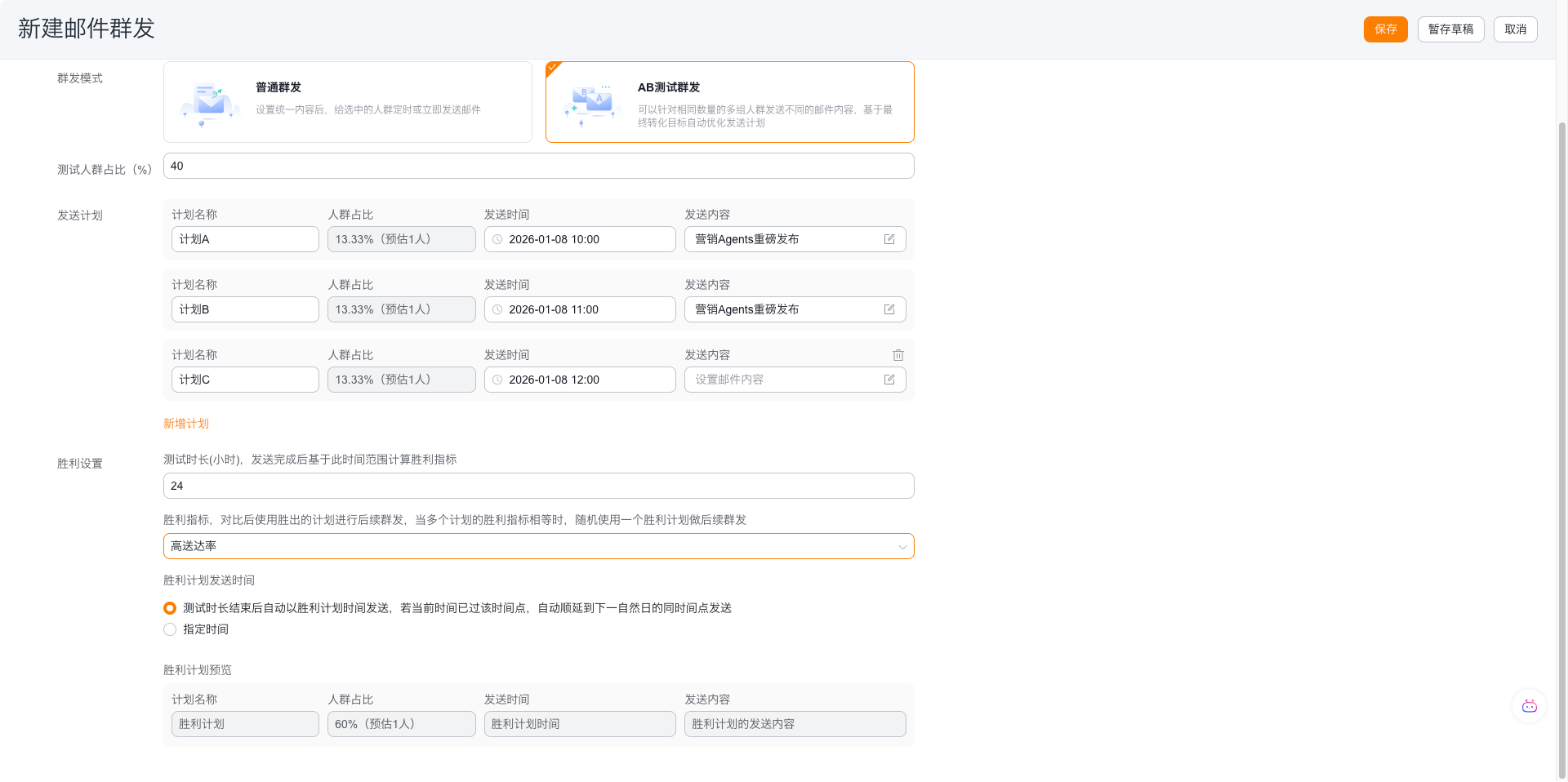Click the 测试人群占比 input field

click(x=538, y=166)
